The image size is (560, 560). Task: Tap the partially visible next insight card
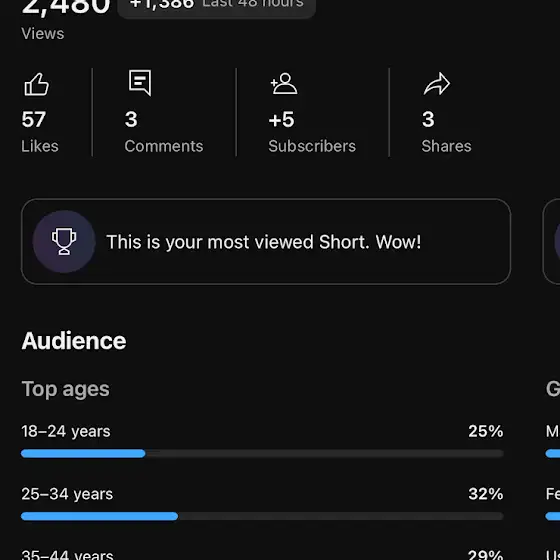551,242
